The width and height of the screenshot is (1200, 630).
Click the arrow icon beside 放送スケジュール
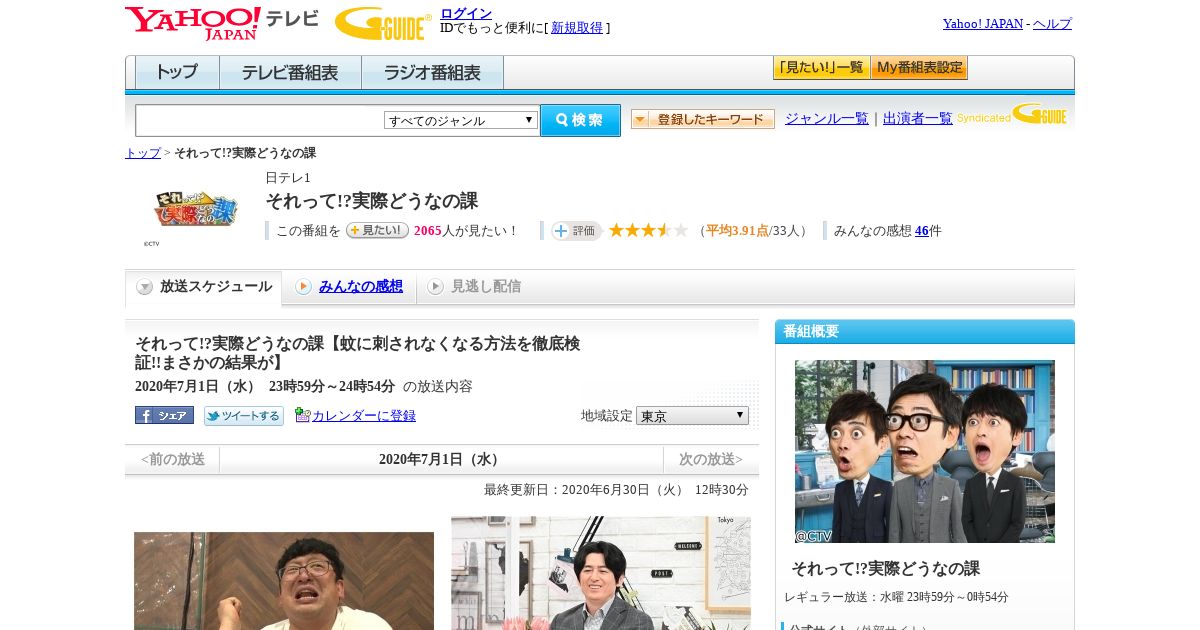coord(145,287)
